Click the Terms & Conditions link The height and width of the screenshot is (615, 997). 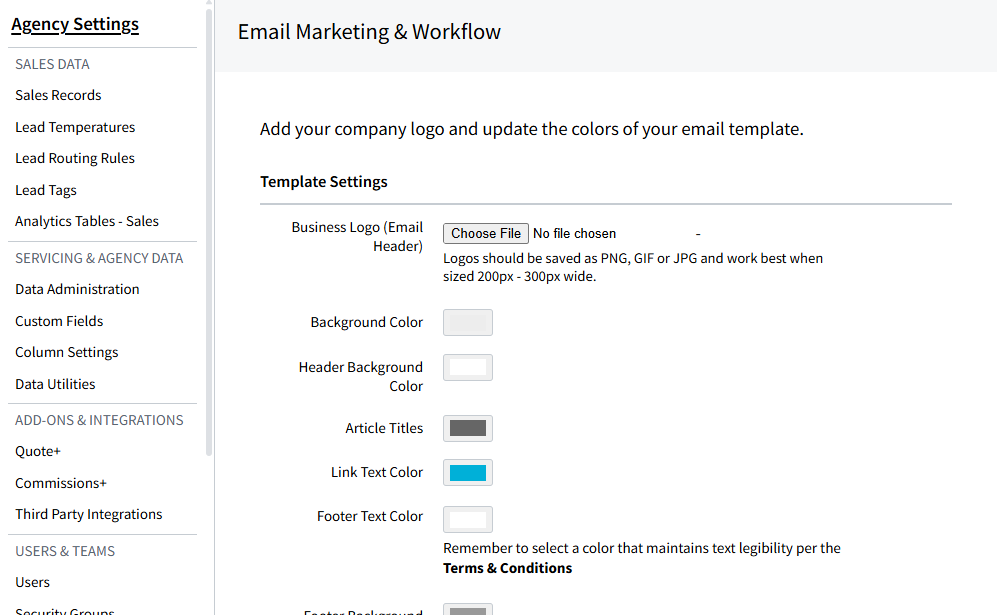pos(507,569)
